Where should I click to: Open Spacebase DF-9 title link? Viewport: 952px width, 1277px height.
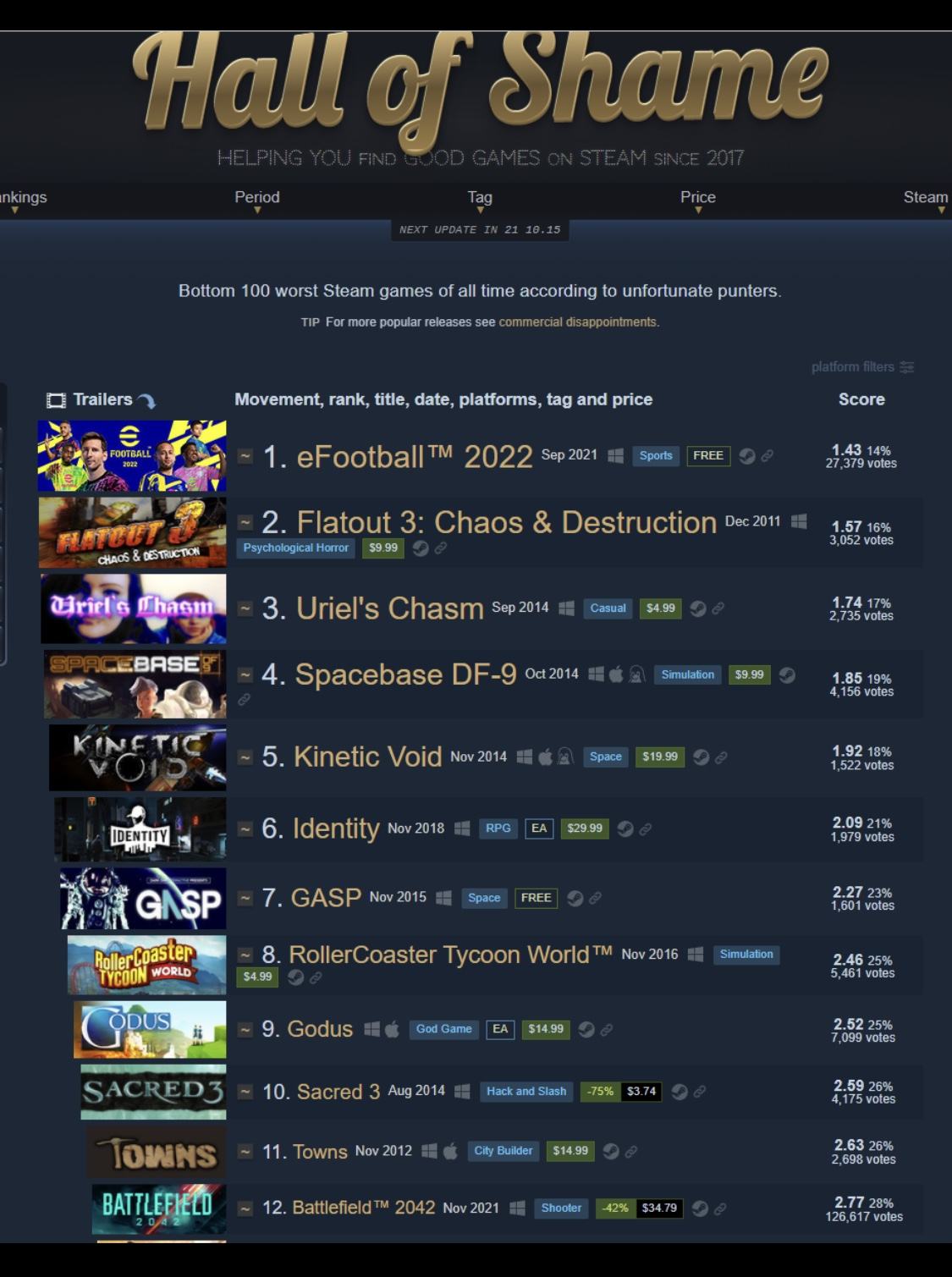[x=405, y=674]
